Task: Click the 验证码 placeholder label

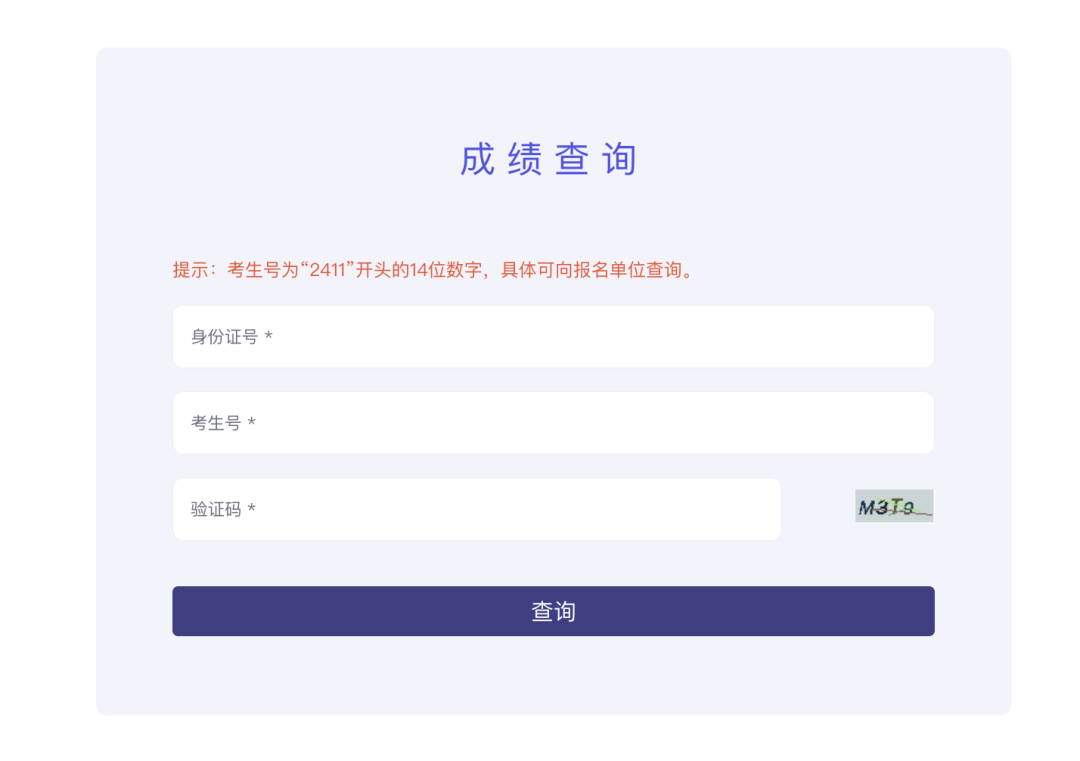Action: point(216,509)
